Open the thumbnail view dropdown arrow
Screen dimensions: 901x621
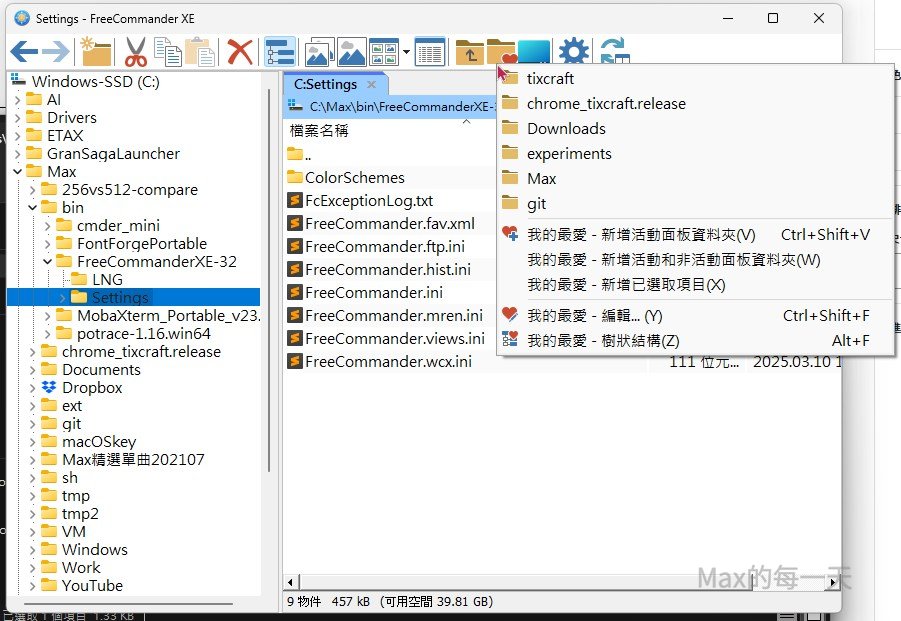(x=406, y=52)
